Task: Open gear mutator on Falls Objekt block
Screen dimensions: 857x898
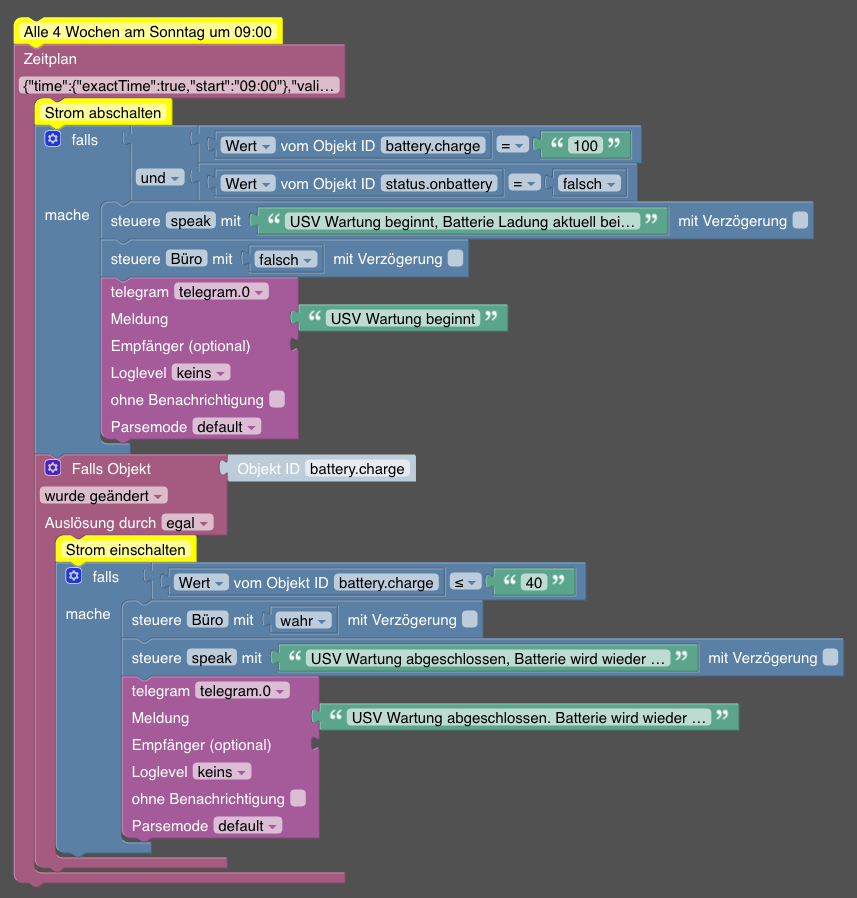Action: (53, 468)
